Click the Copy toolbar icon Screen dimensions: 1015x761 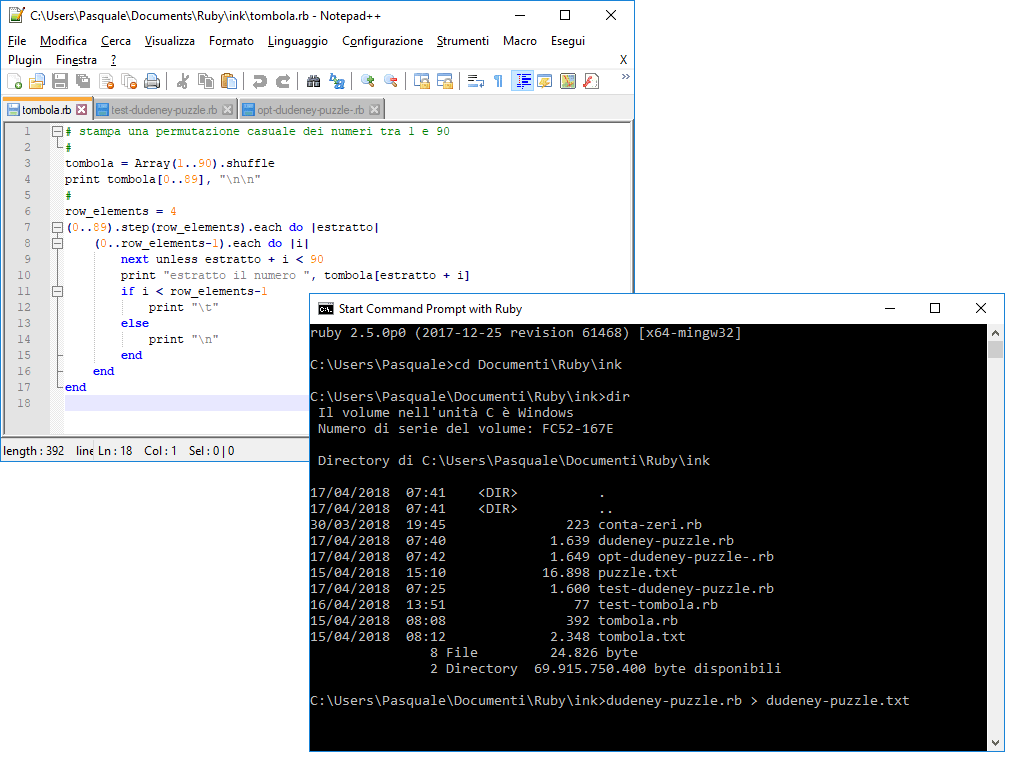tap(206, 81)
